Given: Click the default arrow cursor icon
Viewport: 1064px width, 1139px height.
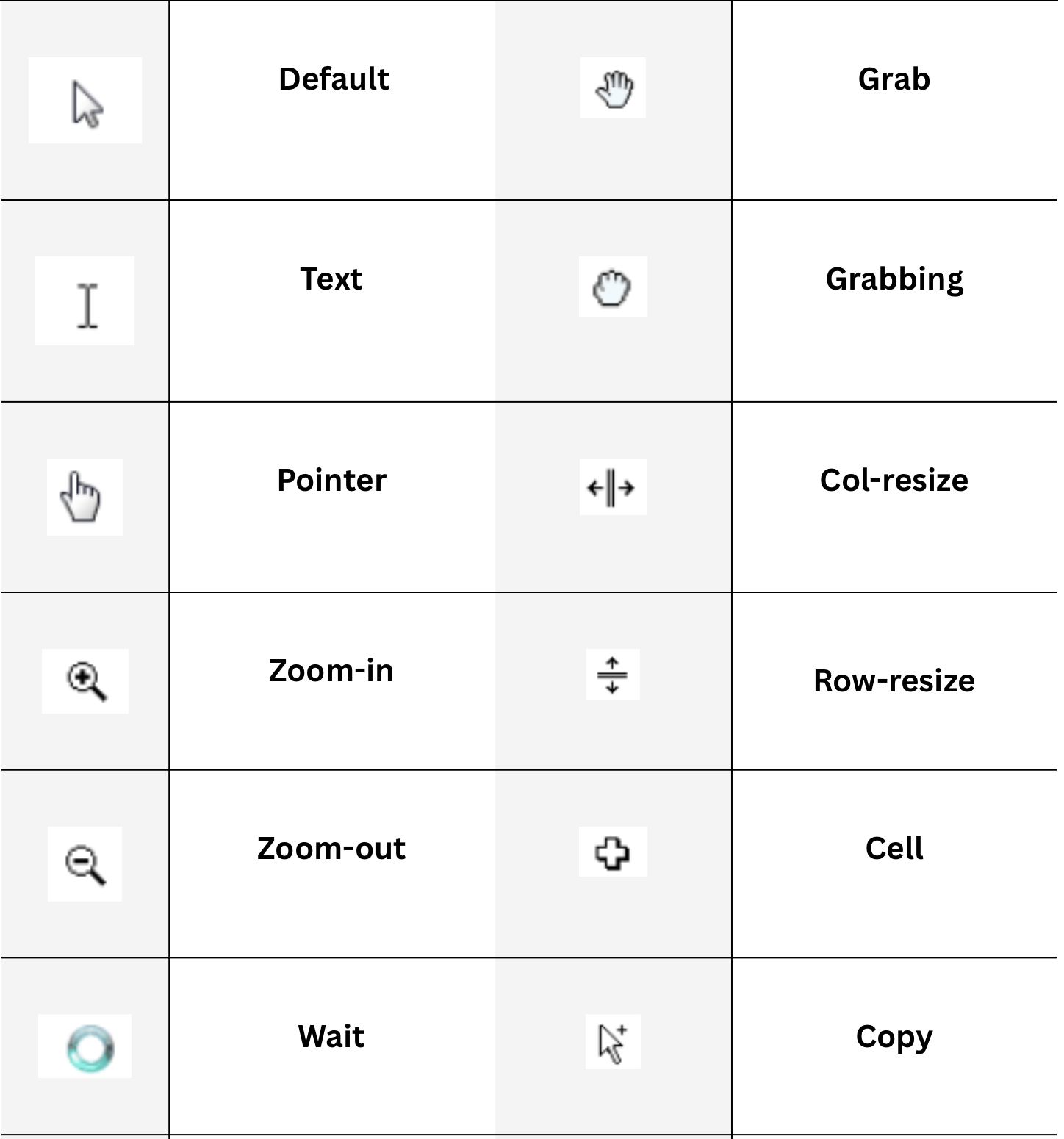Looking at the screenshot, I should [87, 105].
